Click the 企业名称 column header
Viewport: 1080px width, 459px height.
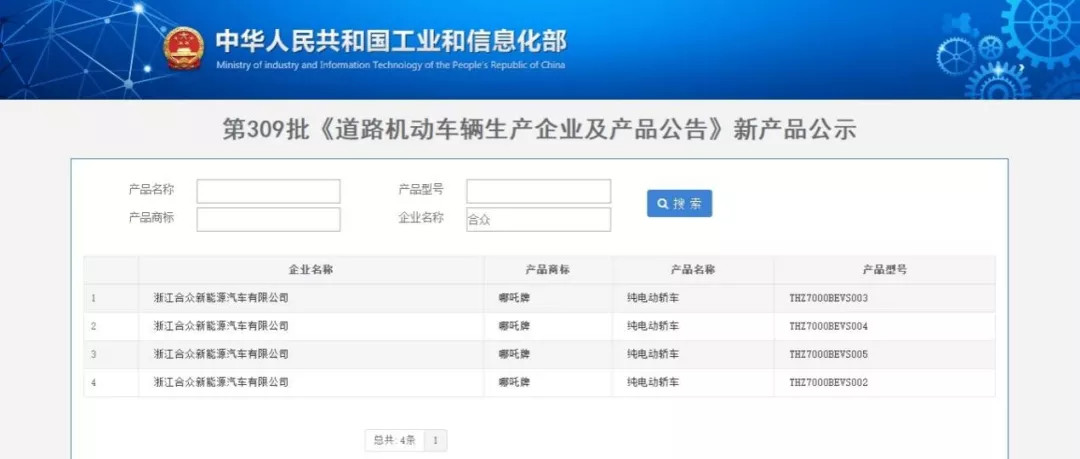pos(311,269)
